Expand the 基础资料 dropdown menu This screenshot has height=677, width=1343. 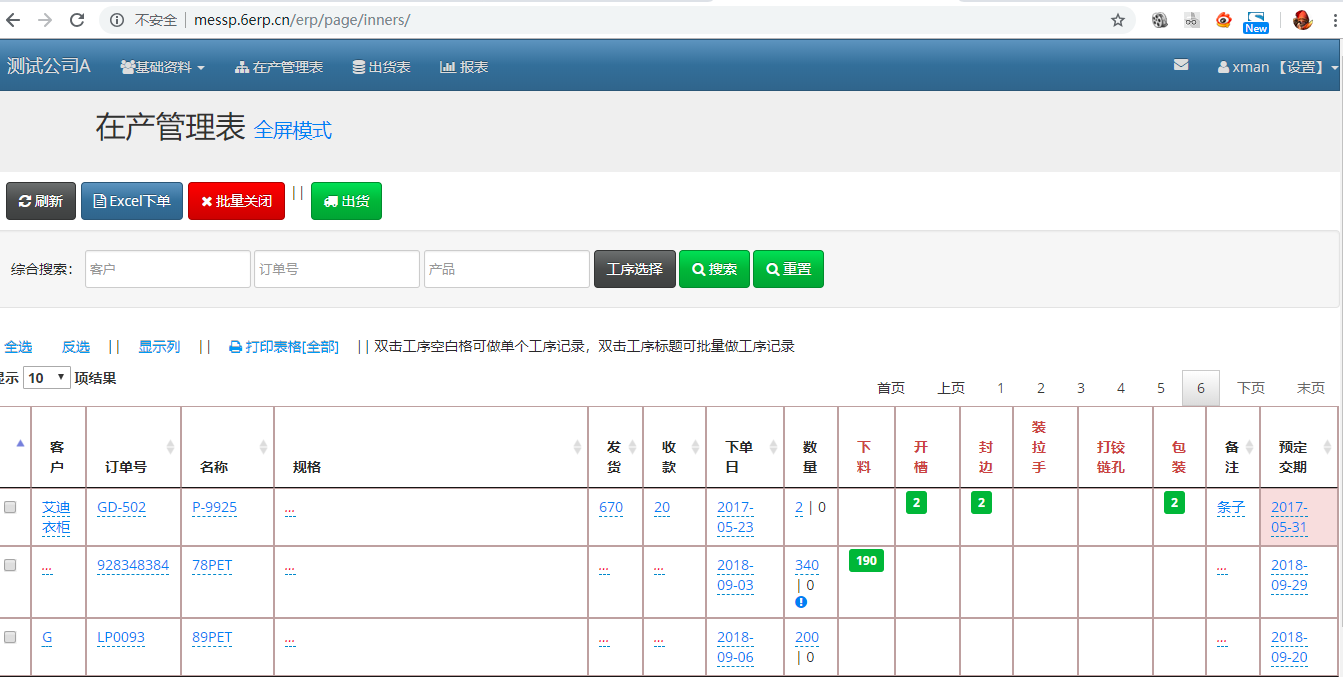[162, 67]
